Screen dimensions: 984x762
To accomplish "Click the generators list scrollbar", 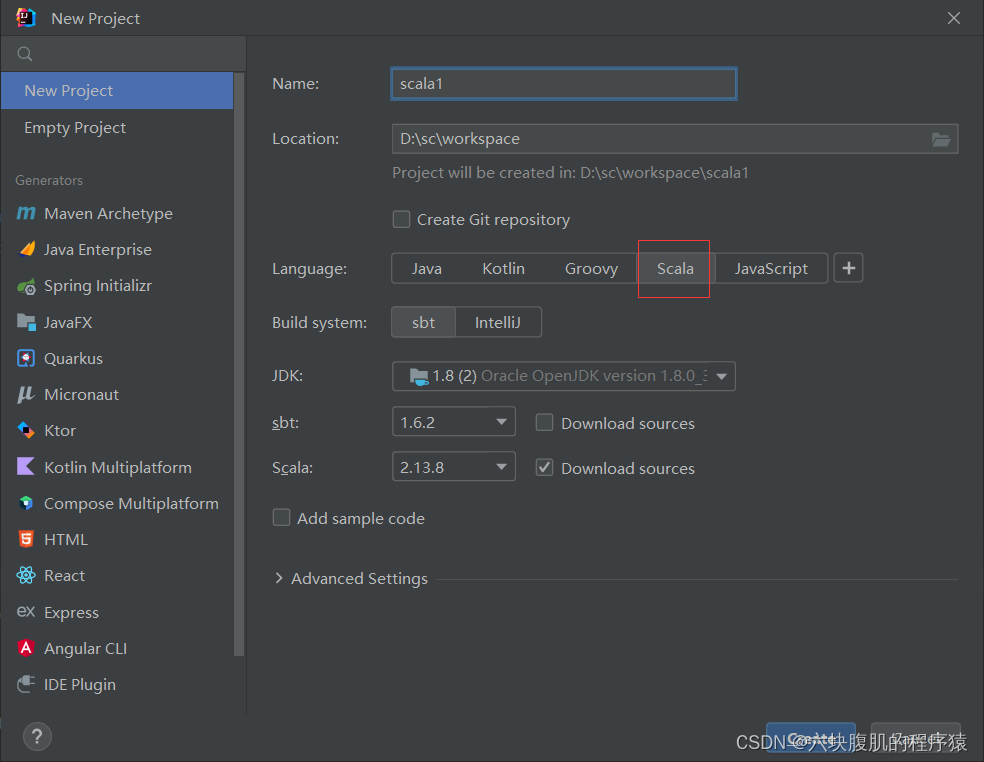I will click(238, 364).
